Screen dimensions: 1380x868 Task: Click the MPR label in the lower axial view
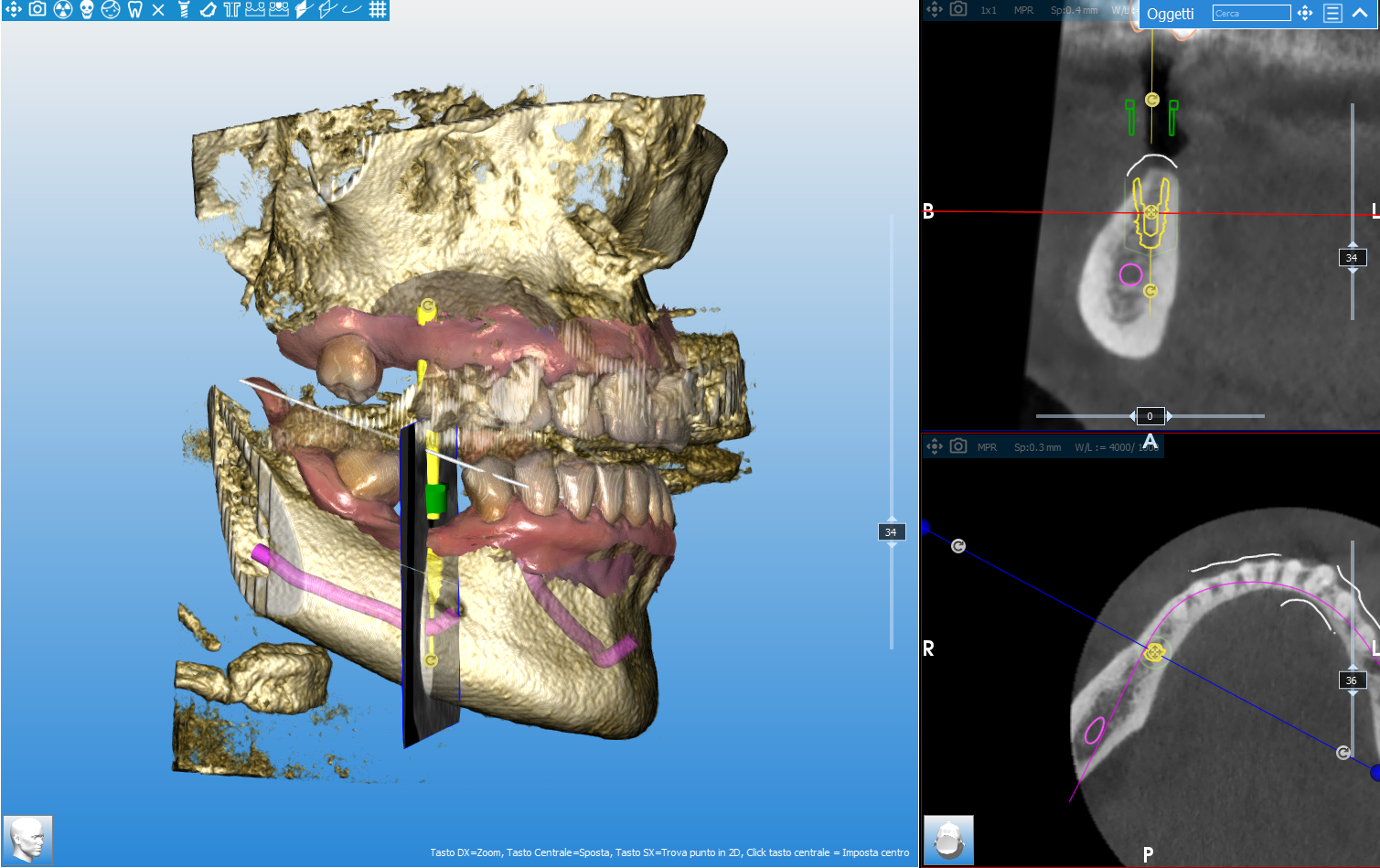point(987,447)
